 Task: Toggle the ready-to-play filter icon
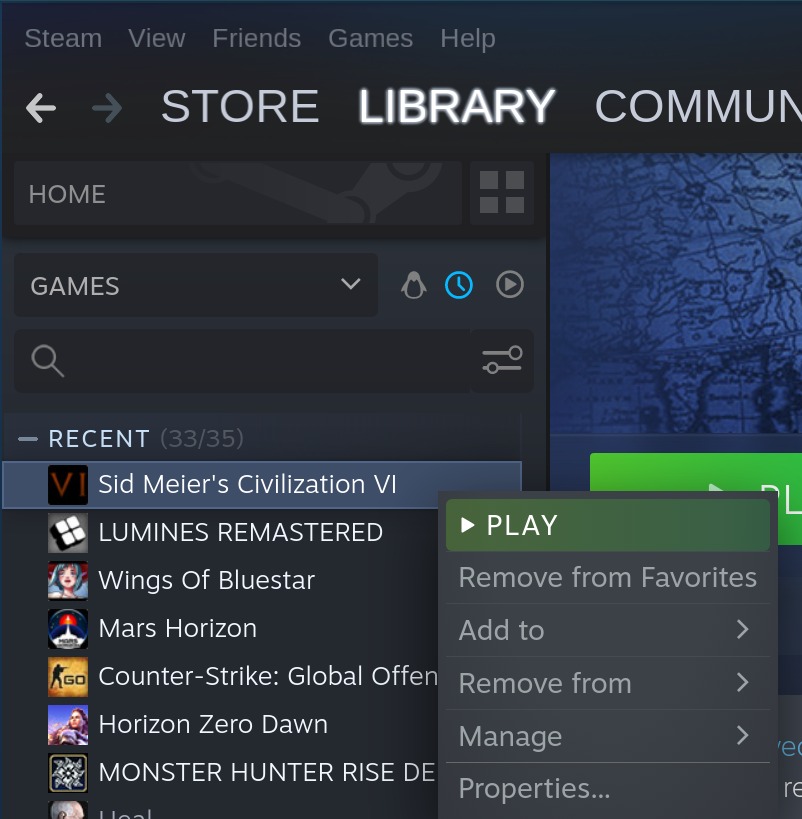click(509, 285)
